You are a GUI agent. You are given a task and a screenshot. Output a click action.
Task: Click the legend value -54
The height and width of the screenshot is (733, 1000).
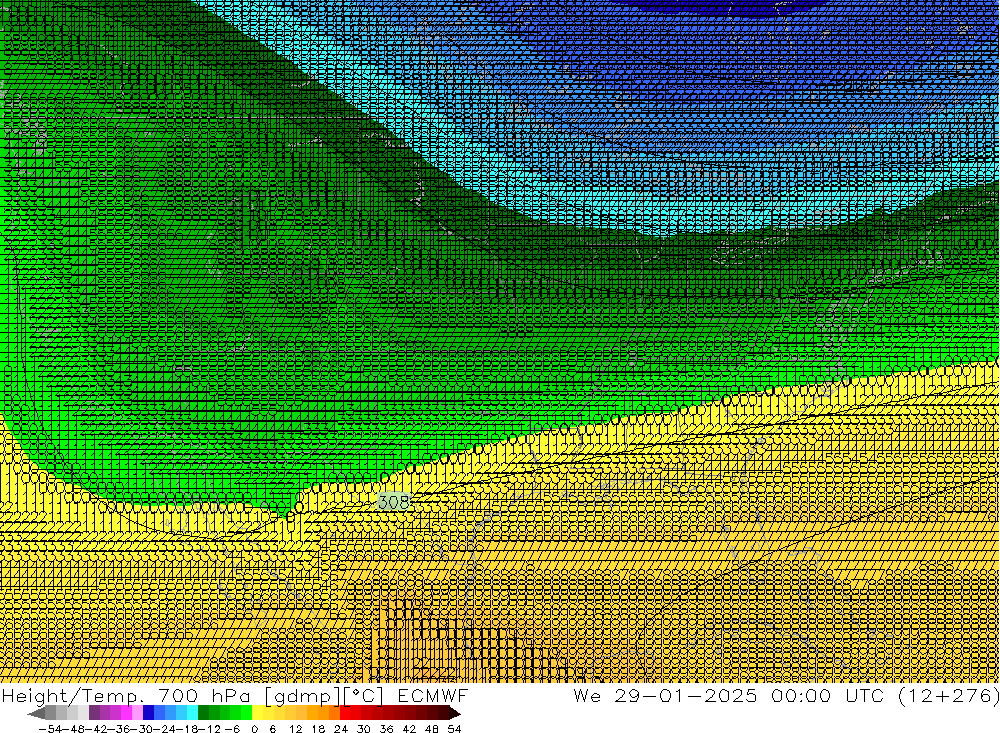50,729
